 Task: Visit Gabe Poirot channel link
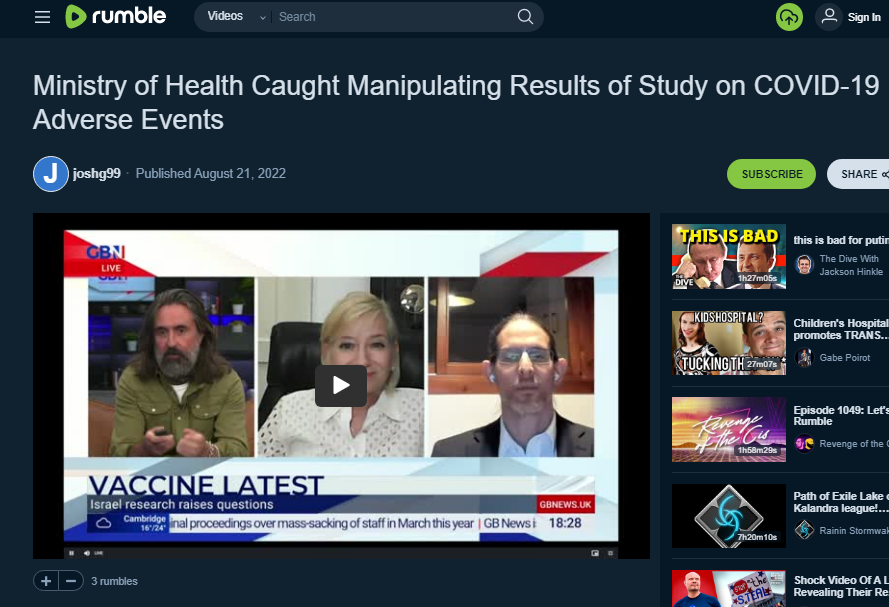tap(845, 358)
